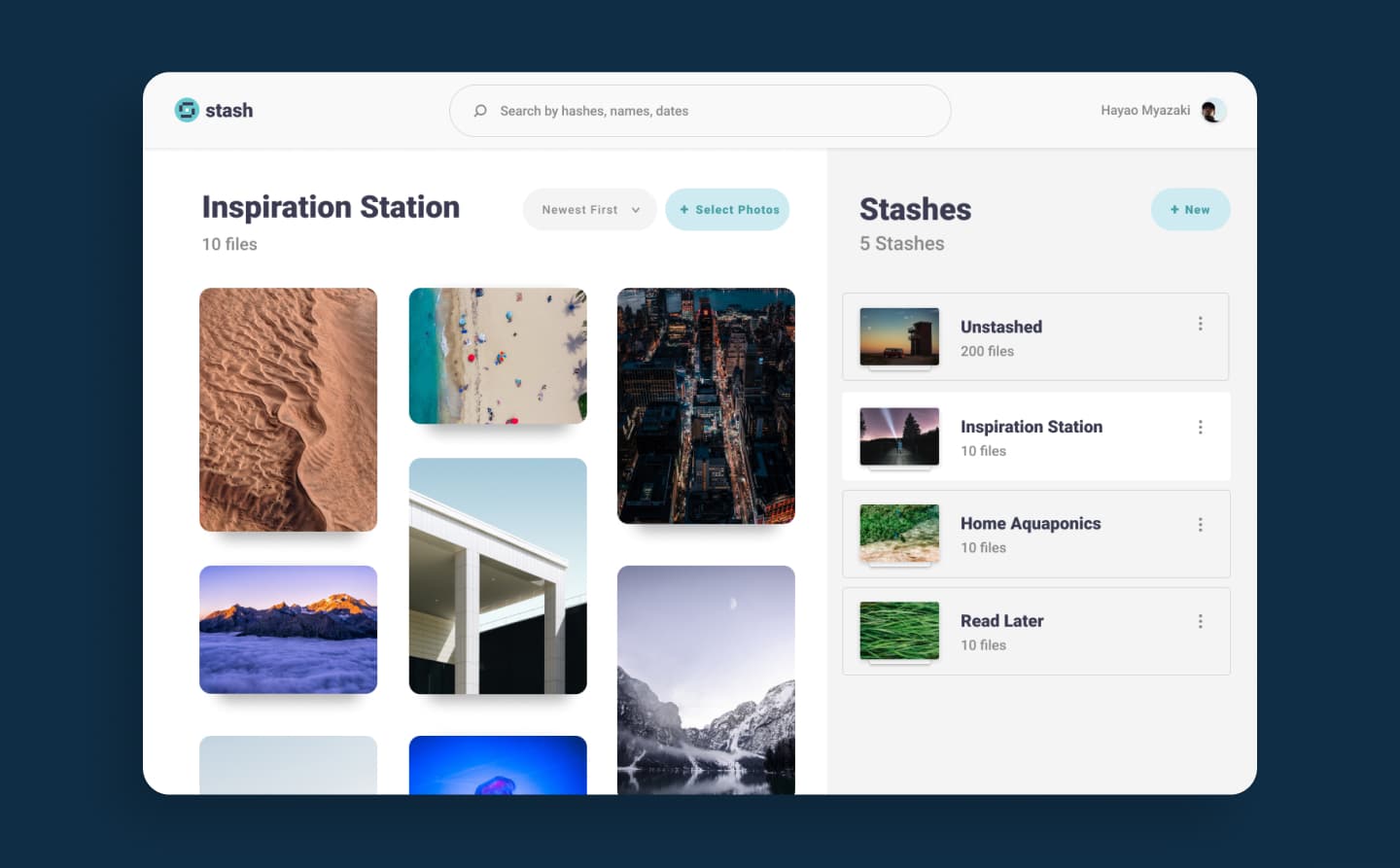Viewport: 1400px width, 868px height.
Task: Open the white building architecture photo
Action: pyautogui.click(x=498, y=575)
